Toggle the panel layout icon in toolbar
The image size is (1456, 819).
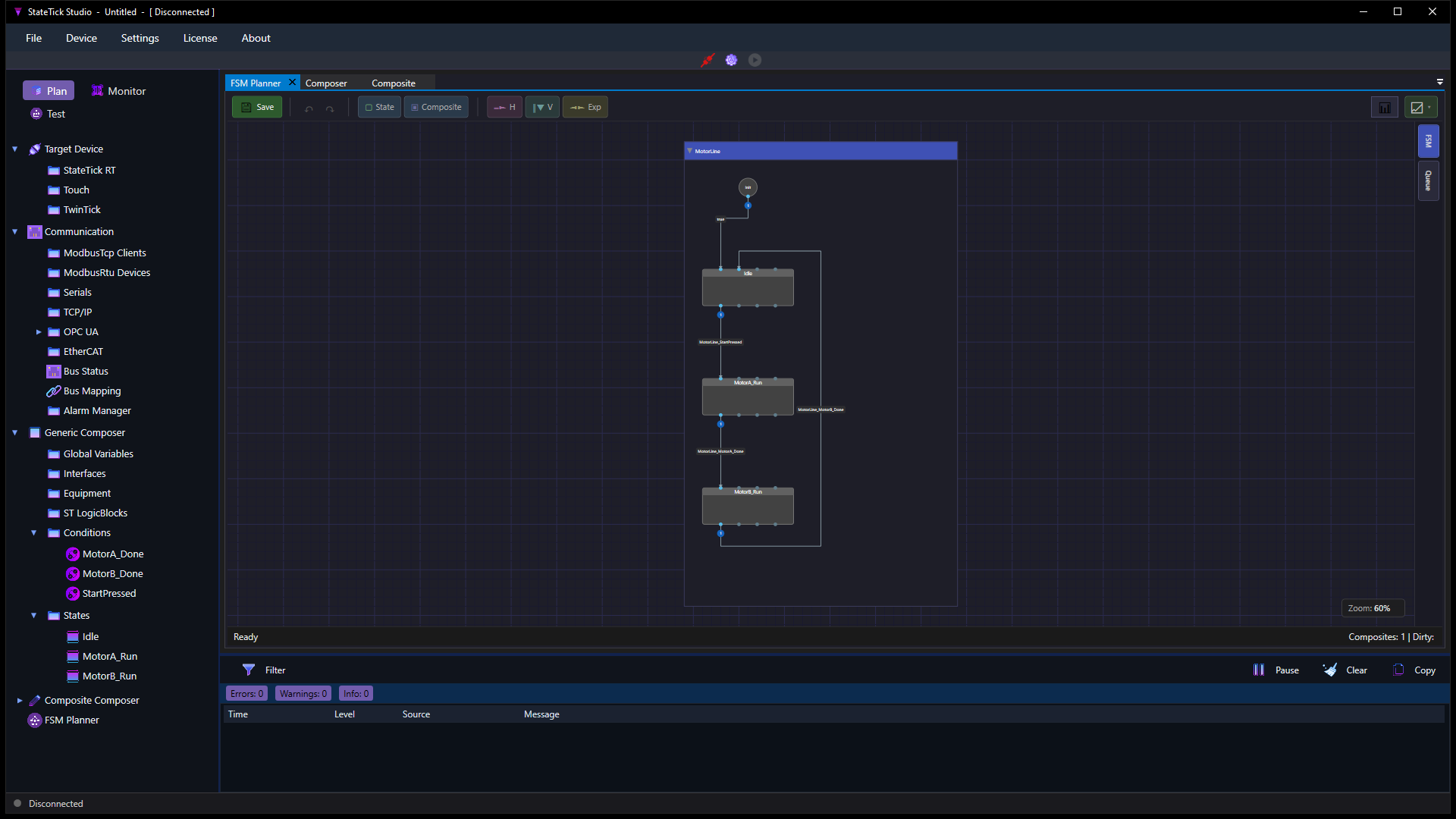tap(1385, 108)
